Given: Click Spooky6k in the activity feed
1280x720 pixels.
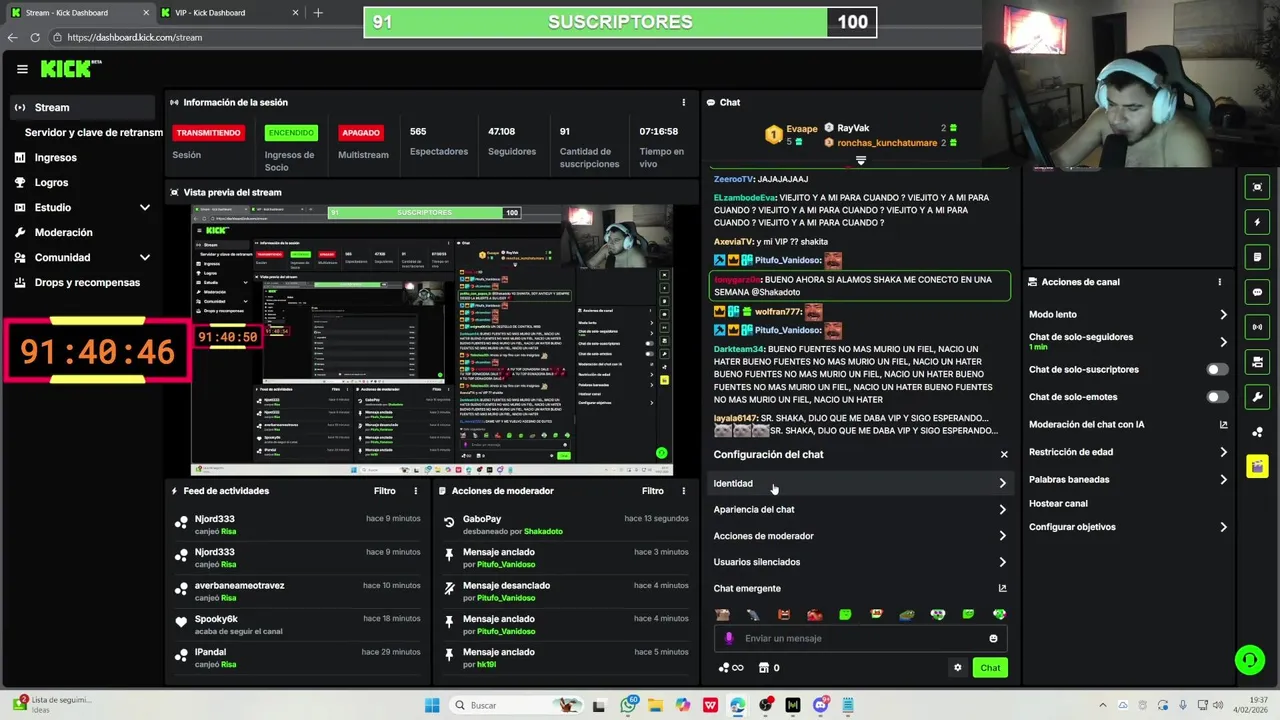Looking at the screenshot, I should coord(216,619).
